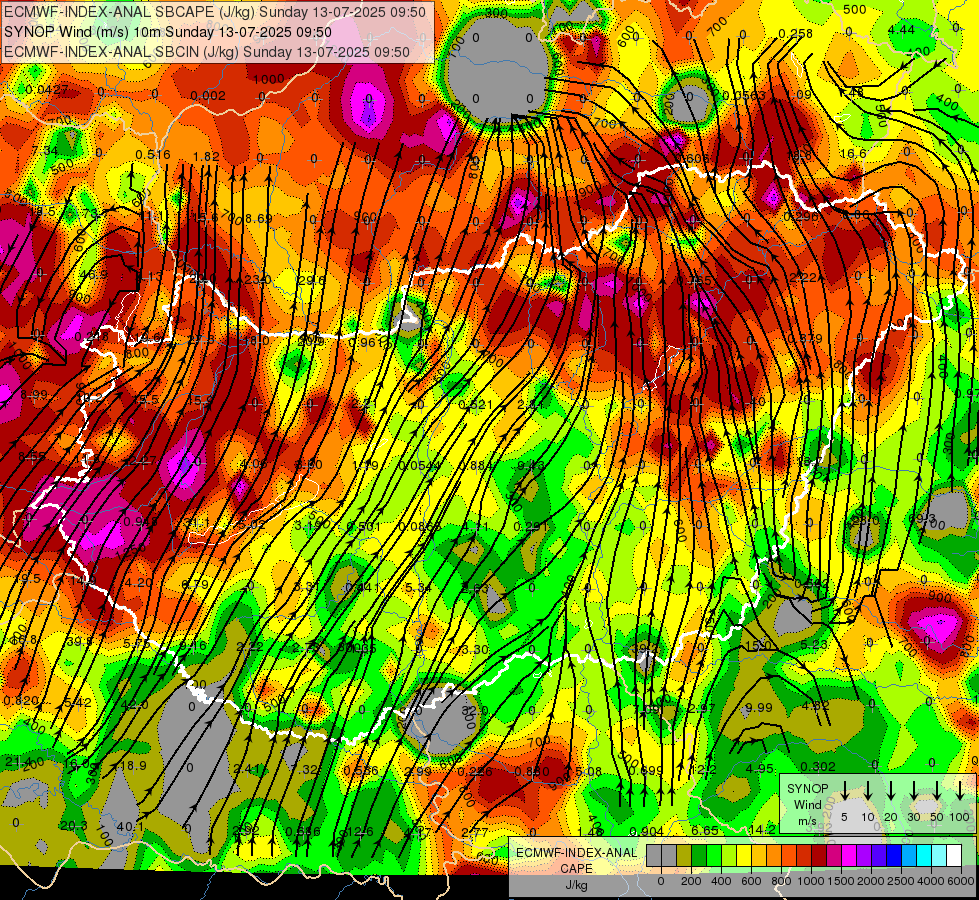Pick the deep blue swatch left of 2500 tick
Image resolution: width=979 pixels, height=900 pixels.
tap(894, 855)
